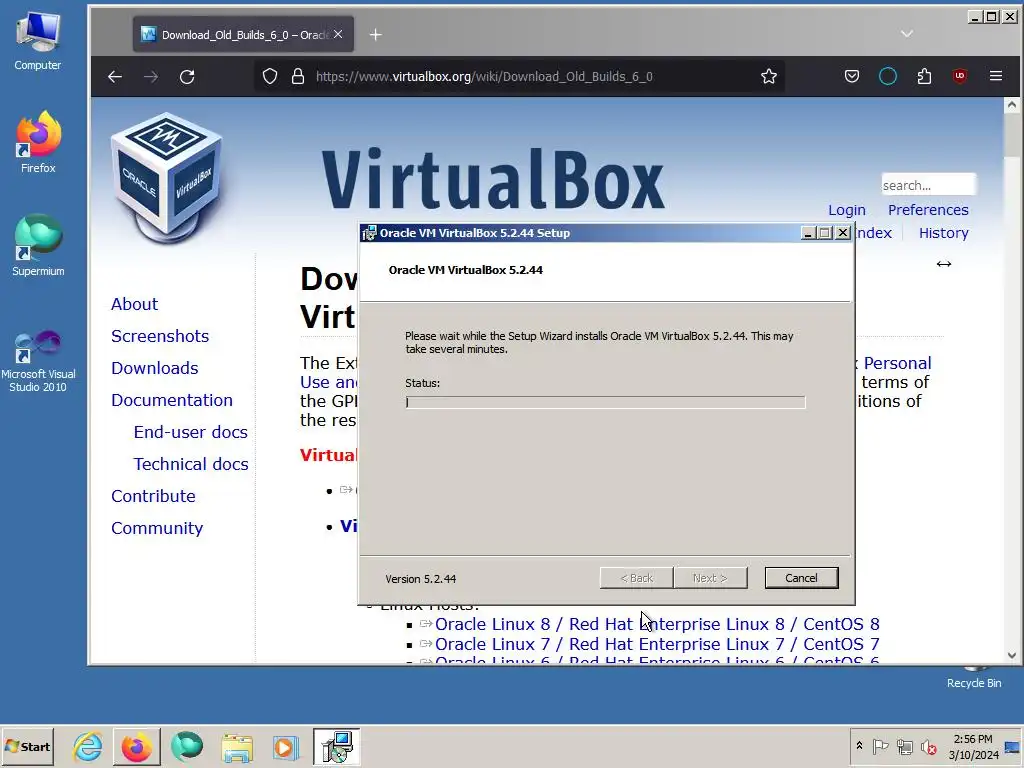Open Internet Explorer in taskbar

click(87, 746)
